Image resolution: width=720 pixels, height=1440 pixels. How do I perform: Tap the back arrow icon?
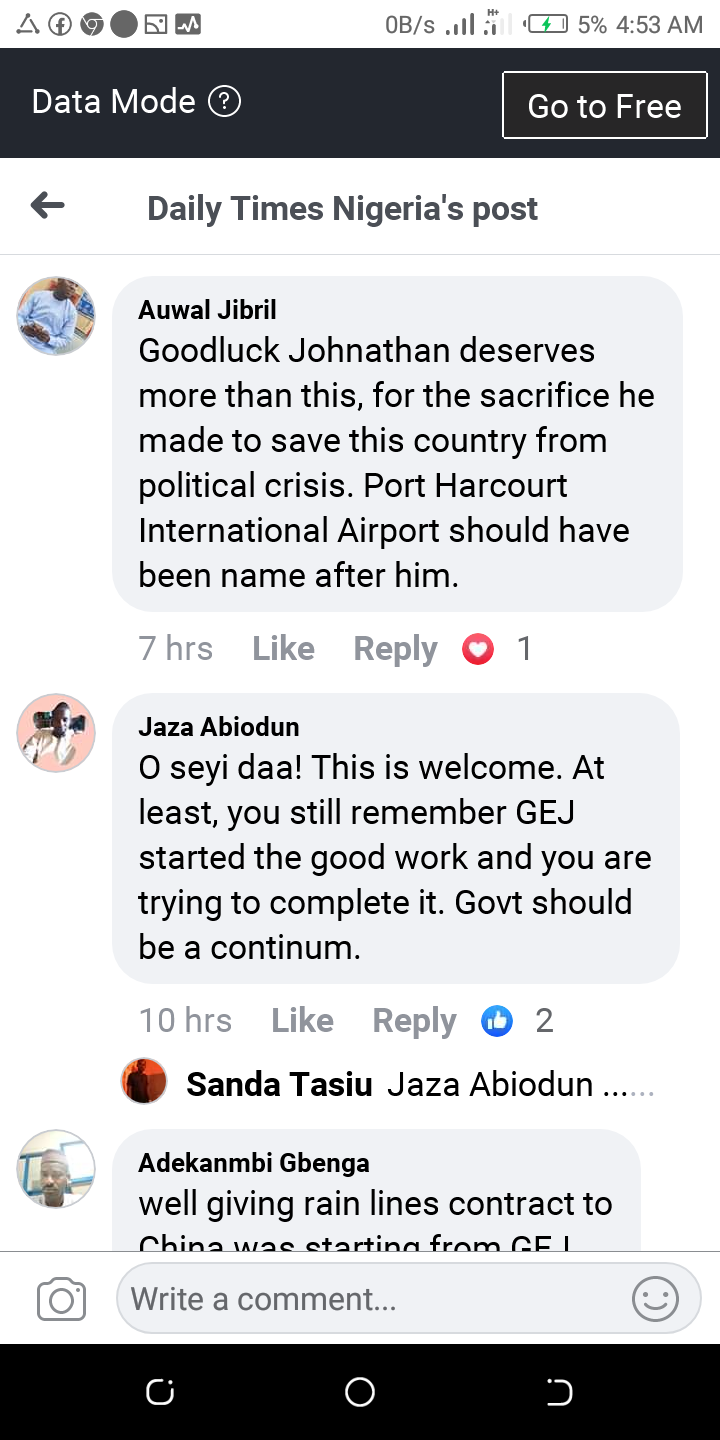pyautogui.click(x=47, y=207)
